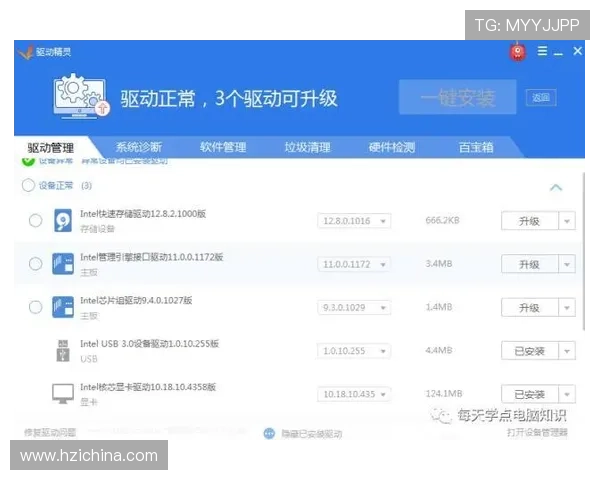
Task: Click 升级 for Intel管理引擎接口驱动
Action: coord(530,264)
